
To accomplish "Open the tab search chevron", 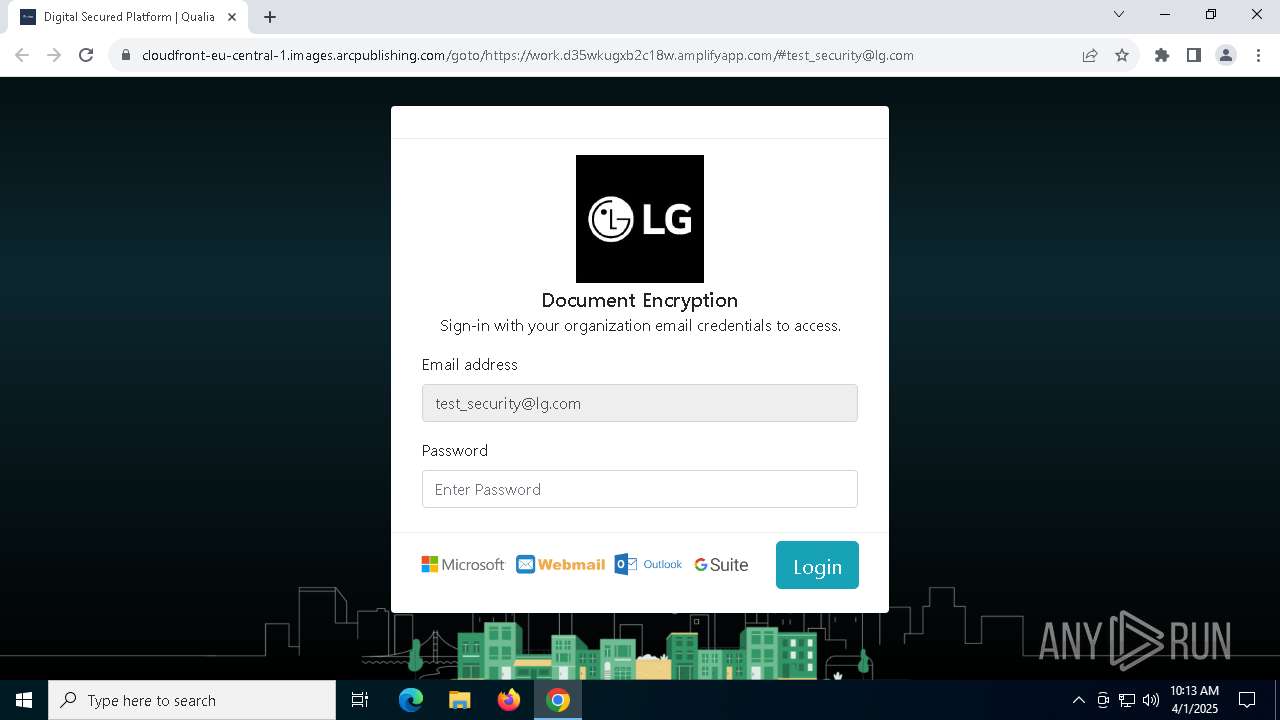I will (x=1119, y=15).
